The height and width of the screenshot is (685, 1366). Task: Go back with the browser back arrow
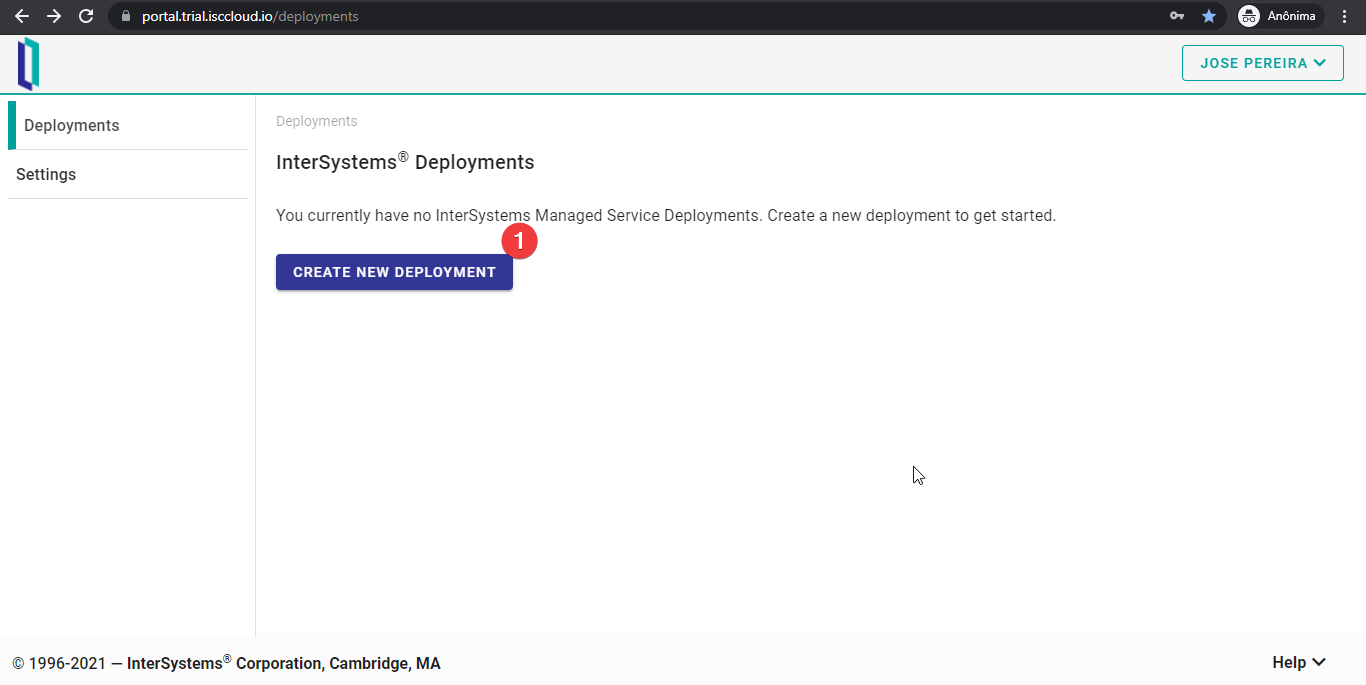coord(21,16)
